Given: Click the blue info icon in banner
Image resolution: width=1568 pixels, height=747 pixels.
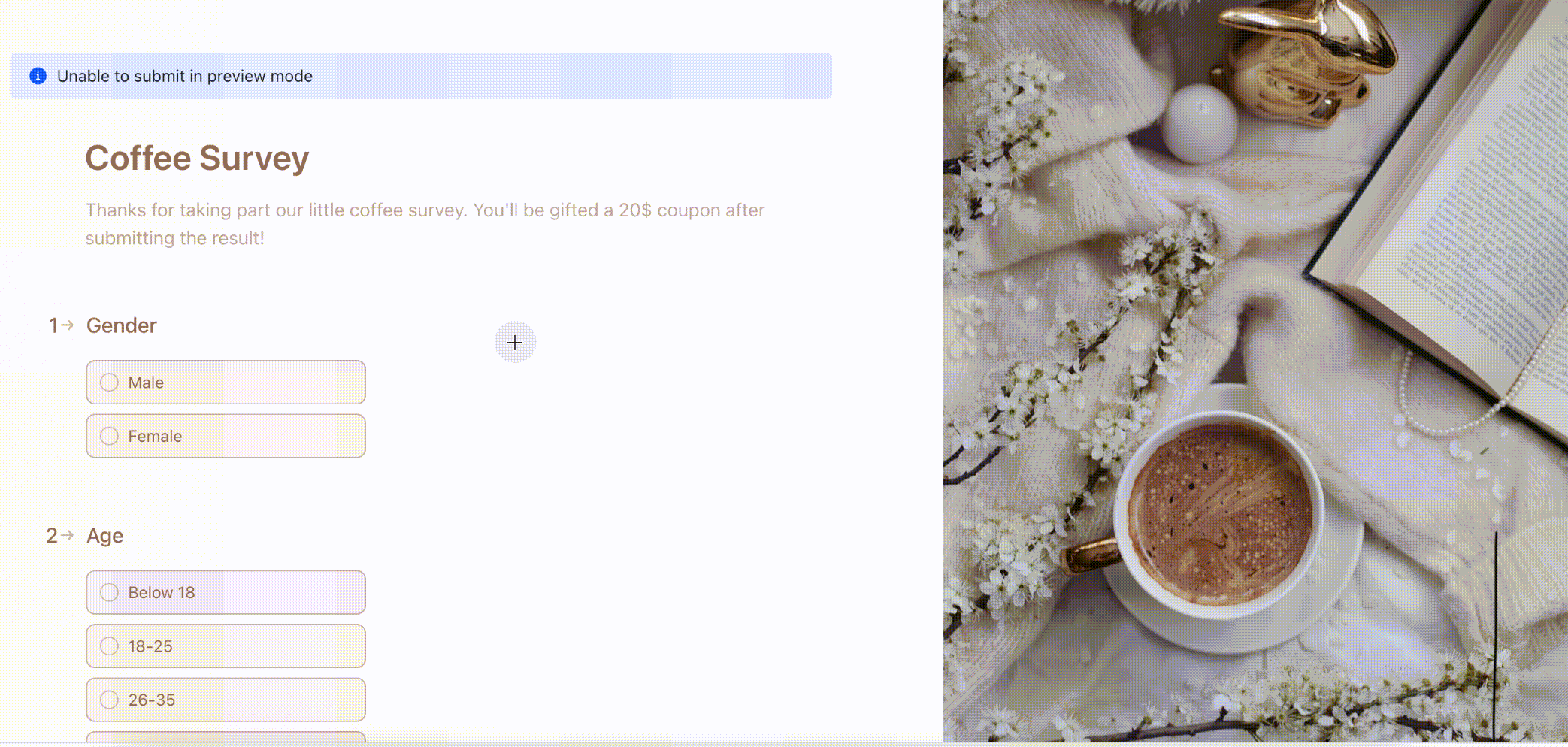Looking at the screenshot, I should [x=38, y=76].
